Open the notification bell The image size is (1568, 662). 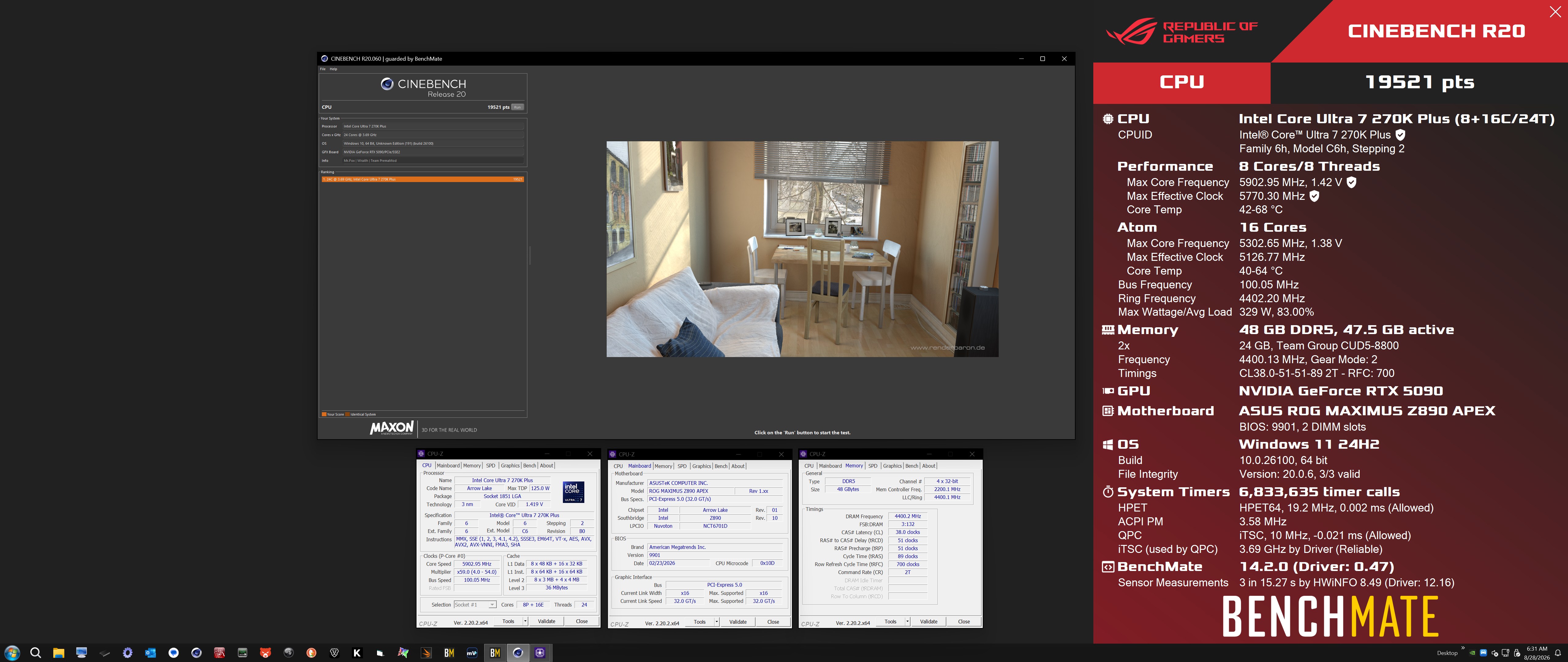click(1558, 653)
